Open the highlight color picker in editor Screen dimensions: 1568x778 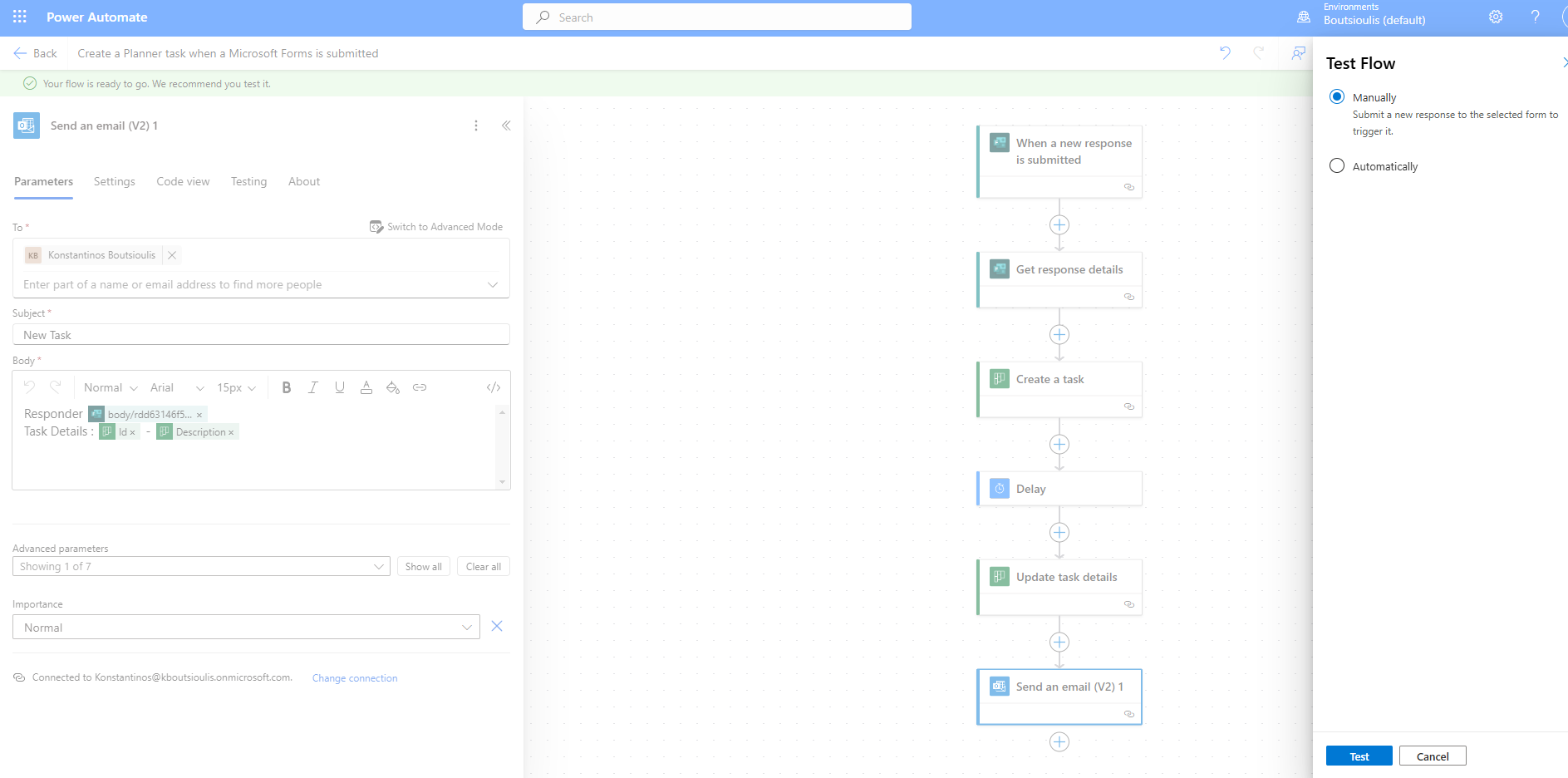click(x=393, y=387)
